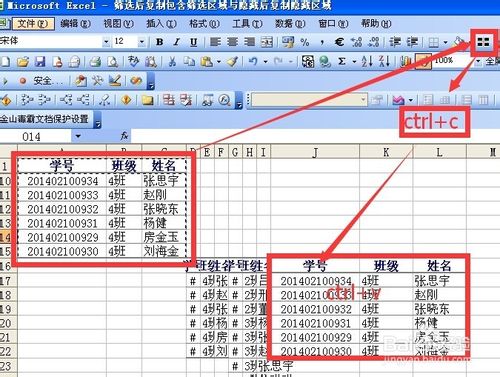Toggle italic formatting
Screen dimensions: 500x377
pyautogui.click(x=177, y=42)
